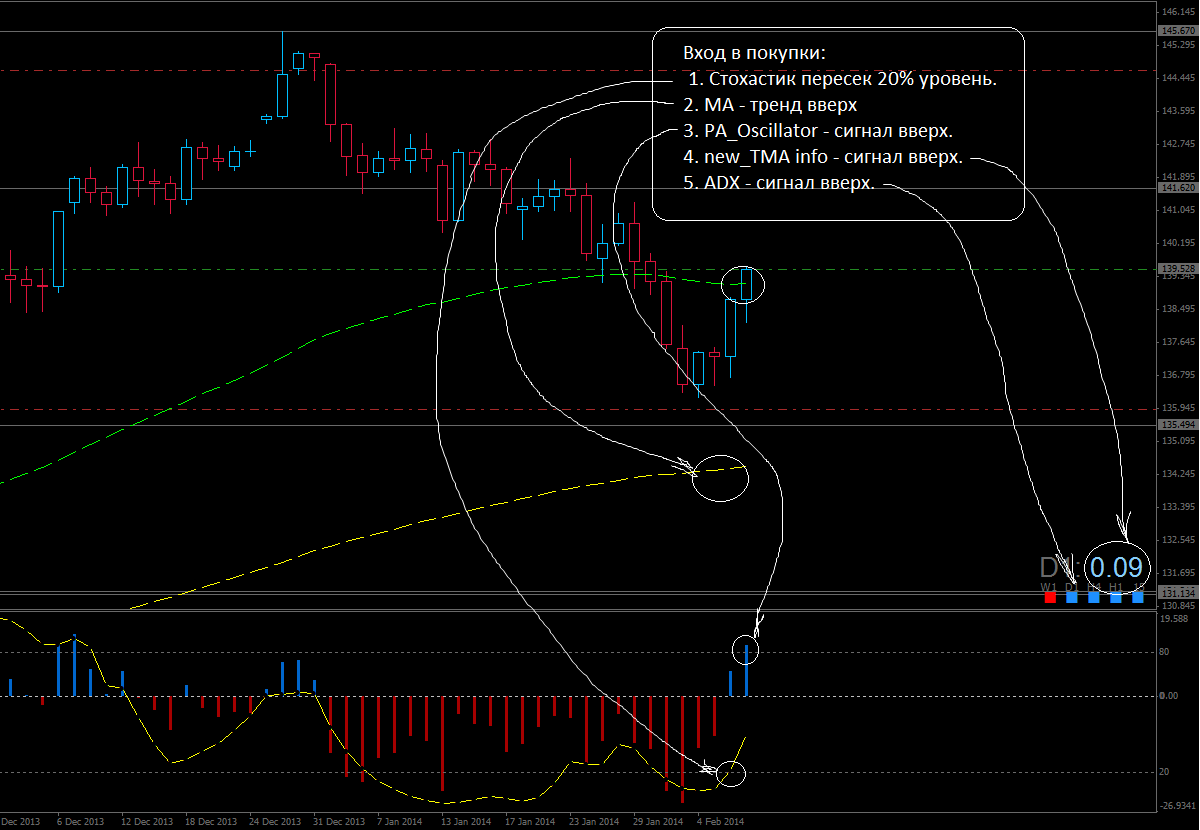Click the 12 Dec 2013 date label

(x=145, y=822)
